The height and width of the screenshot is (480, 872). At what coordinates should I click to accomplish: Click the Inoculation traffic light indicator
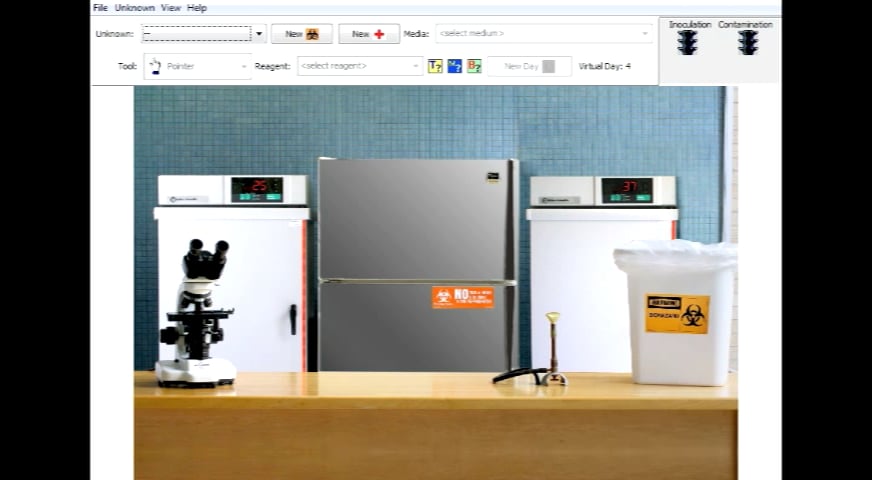[x=687, y=42]
